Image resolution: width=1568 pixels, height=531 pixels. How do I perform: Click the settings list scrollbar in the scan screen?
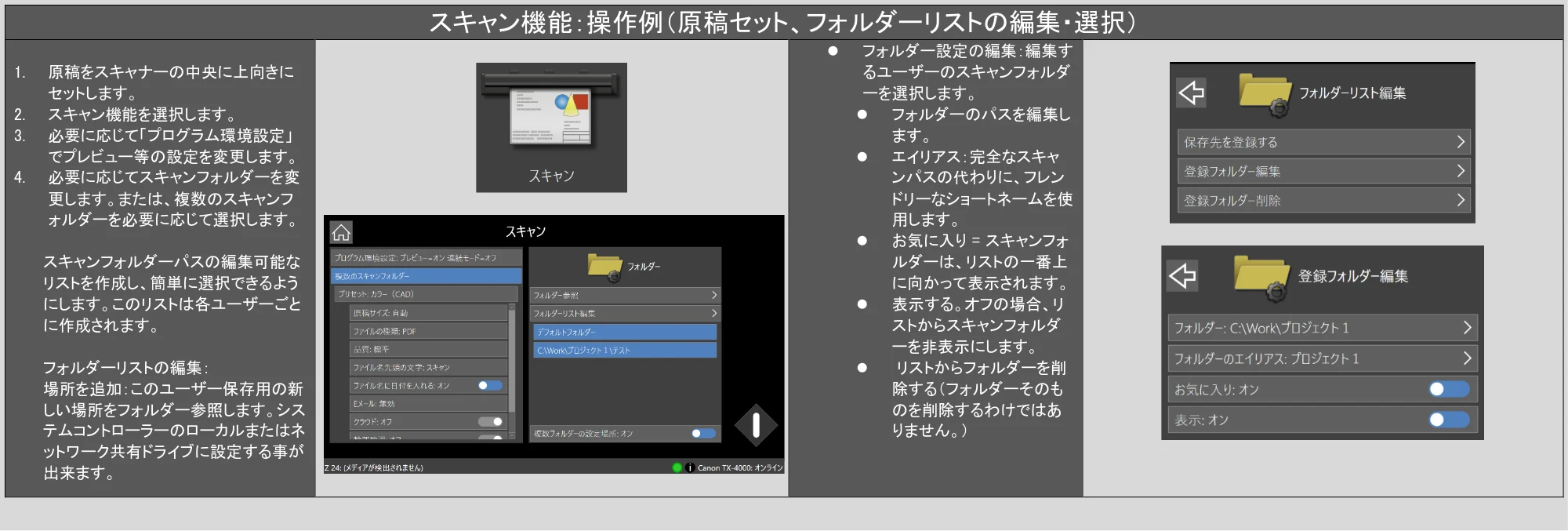(x=512, y=361)
